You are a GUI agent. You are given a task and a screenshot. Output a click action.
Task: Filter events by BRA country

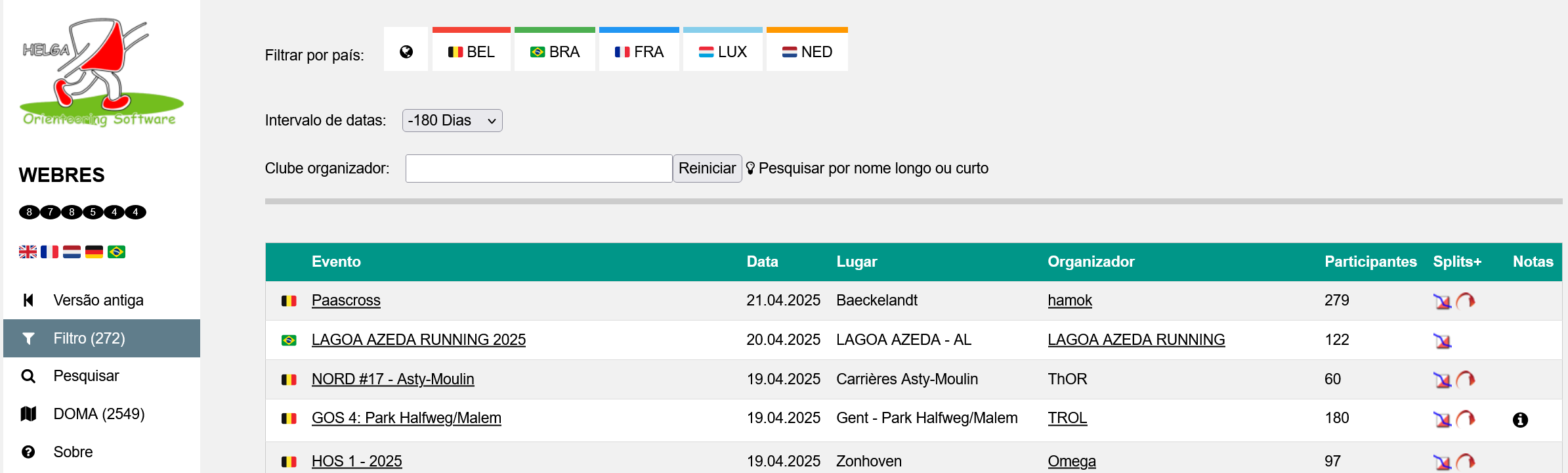[x=555, y=52]
